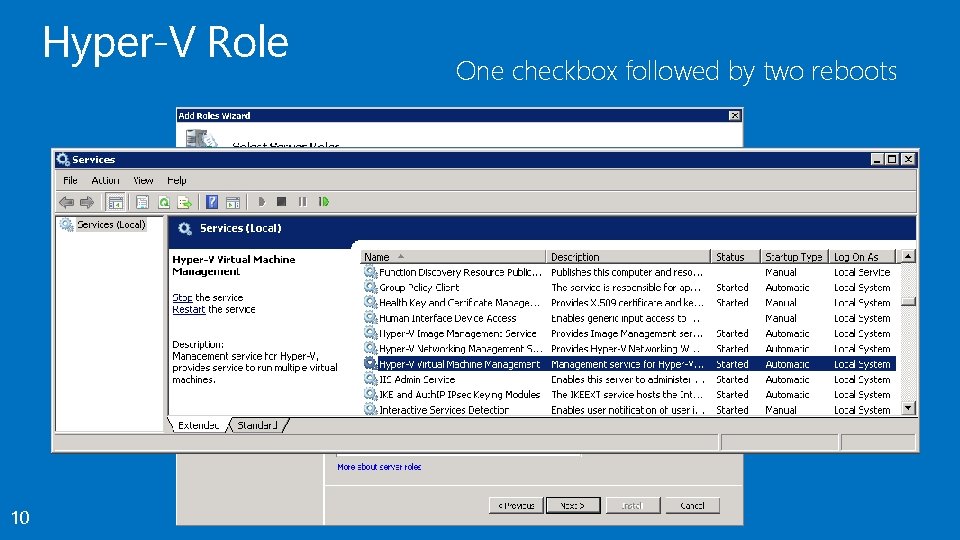Click gear icon of Human Interface Device Access
The image size is (960, 540).
click(x=370, y=318)
